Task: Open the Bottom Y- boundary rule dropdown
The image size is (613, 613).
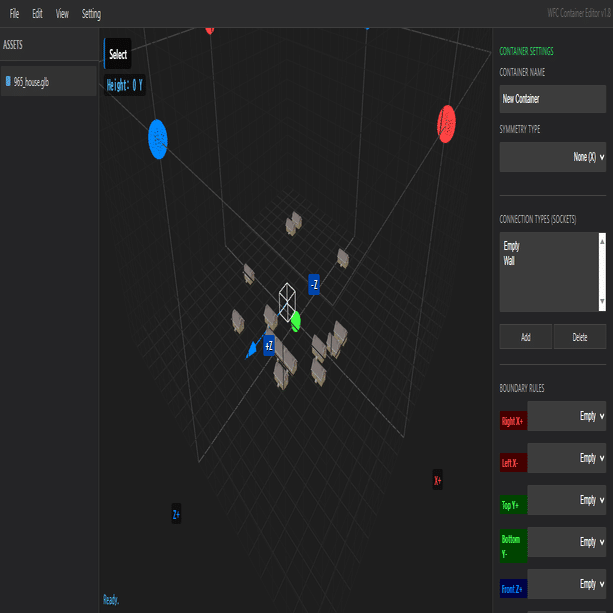Action: [566, 542]
